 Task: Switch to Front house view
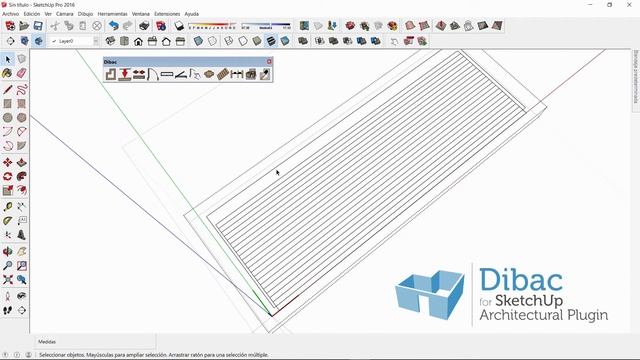[x=138, y=41]
